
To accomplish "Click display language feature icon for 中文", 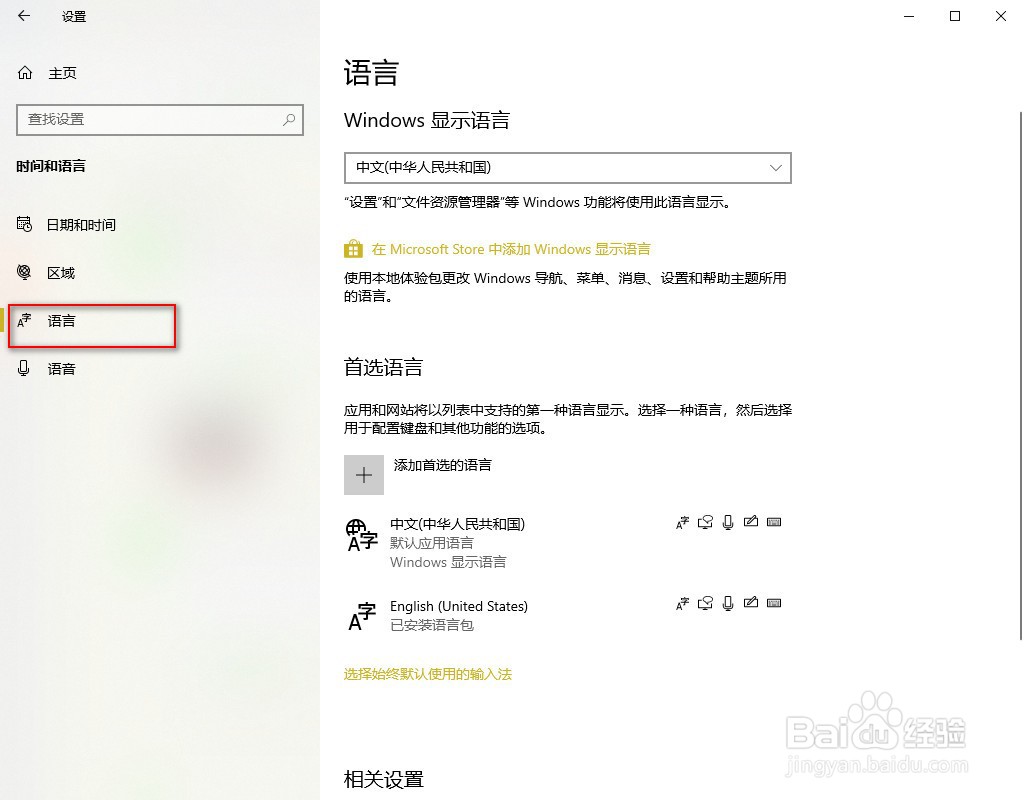I will (682, 522).
